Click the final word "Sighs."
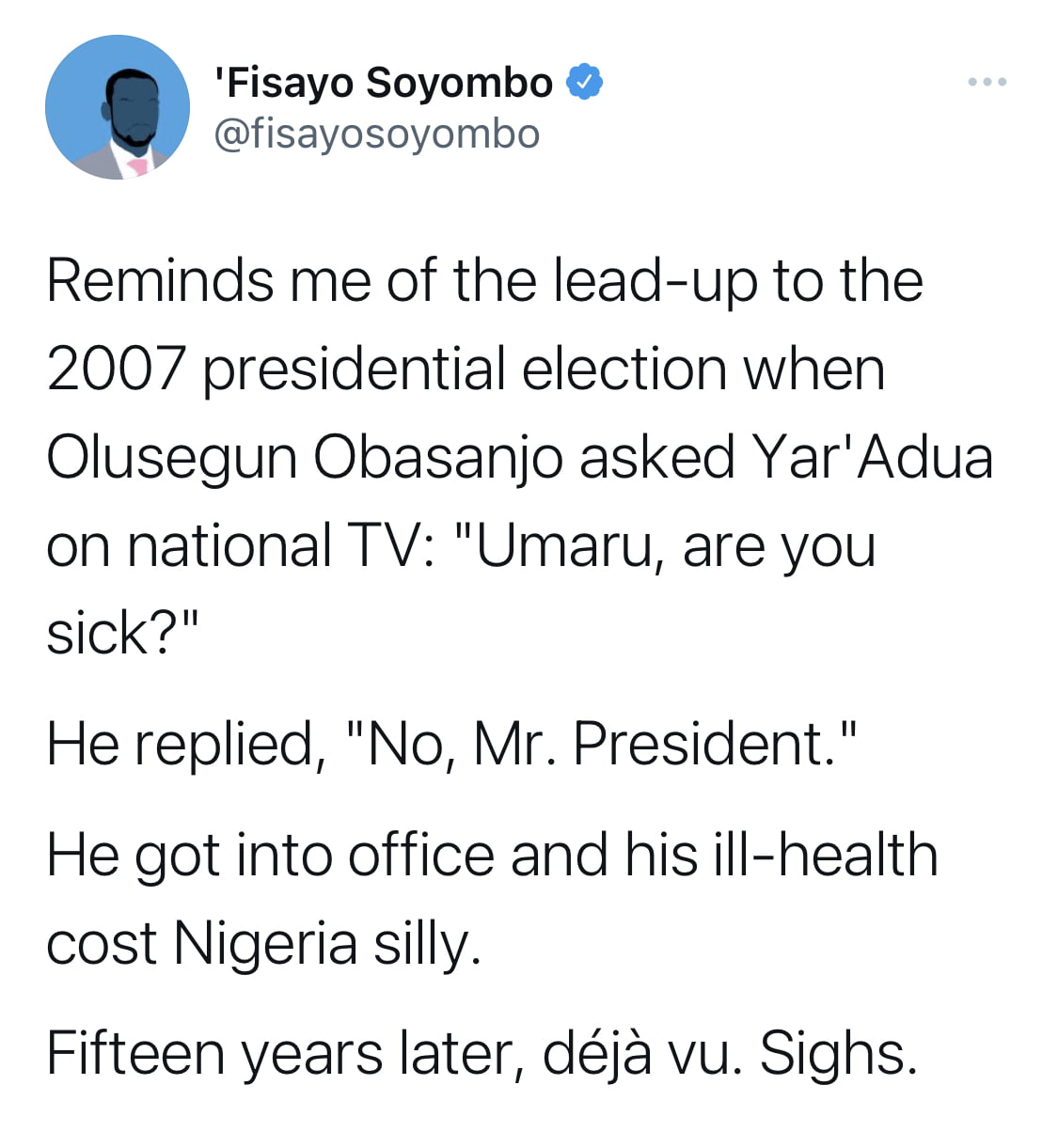Viewport: 1058px width, 1148px height. (838, 1054)
